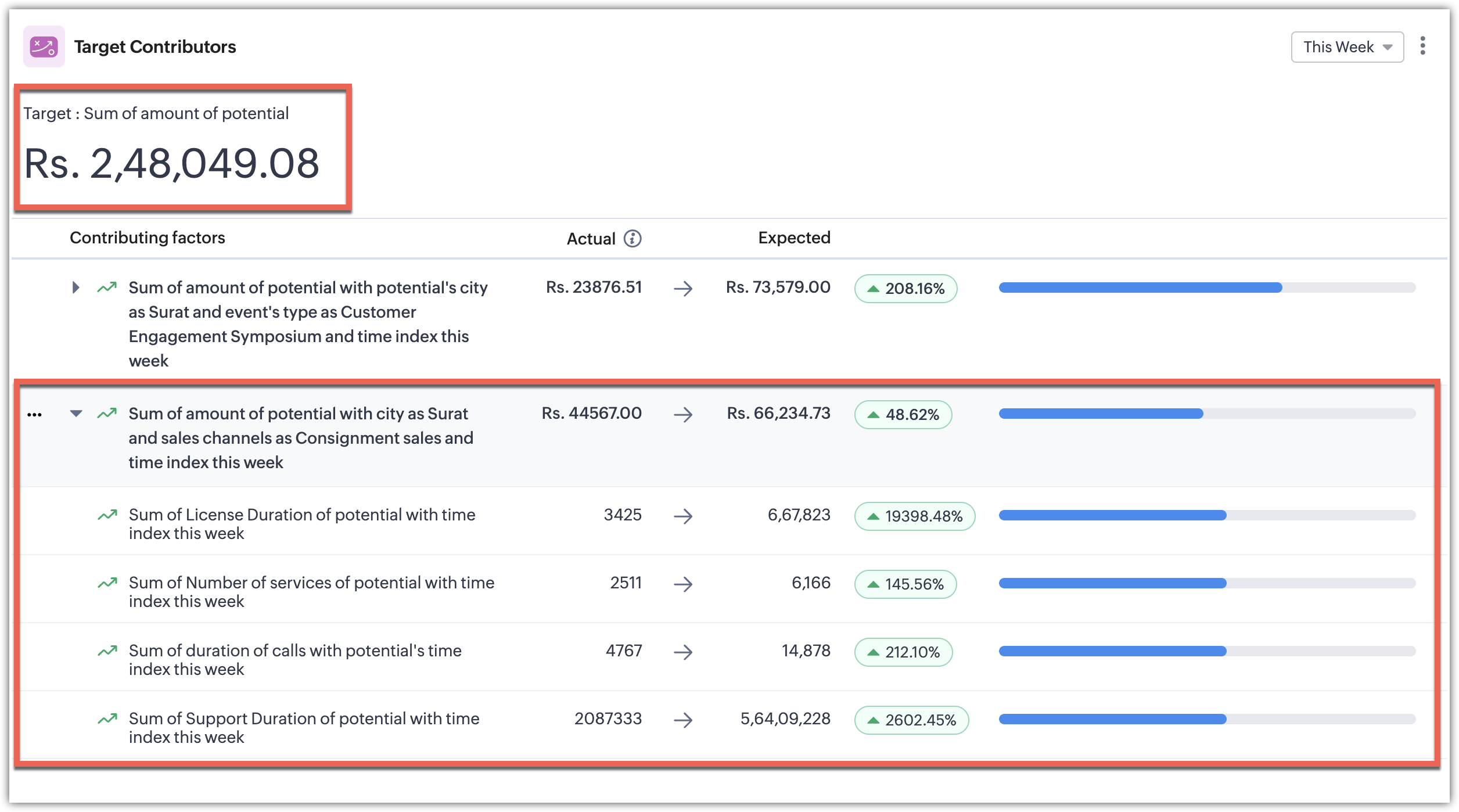Select Sum of duration of calls row
1459x812 pixels.
295,659
